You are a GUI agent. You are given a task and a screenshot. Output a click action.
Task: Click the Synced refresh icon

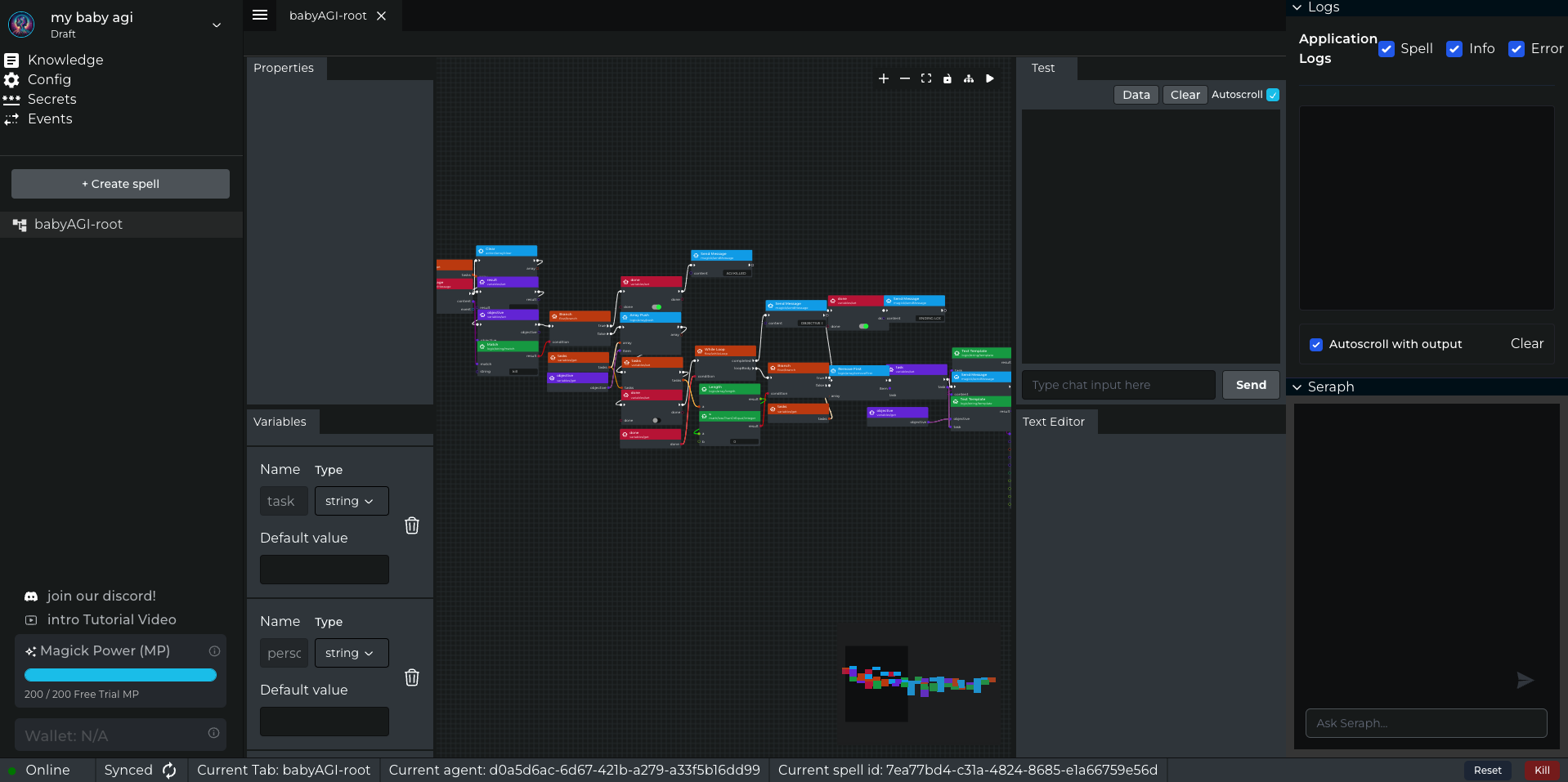[169, 770]
